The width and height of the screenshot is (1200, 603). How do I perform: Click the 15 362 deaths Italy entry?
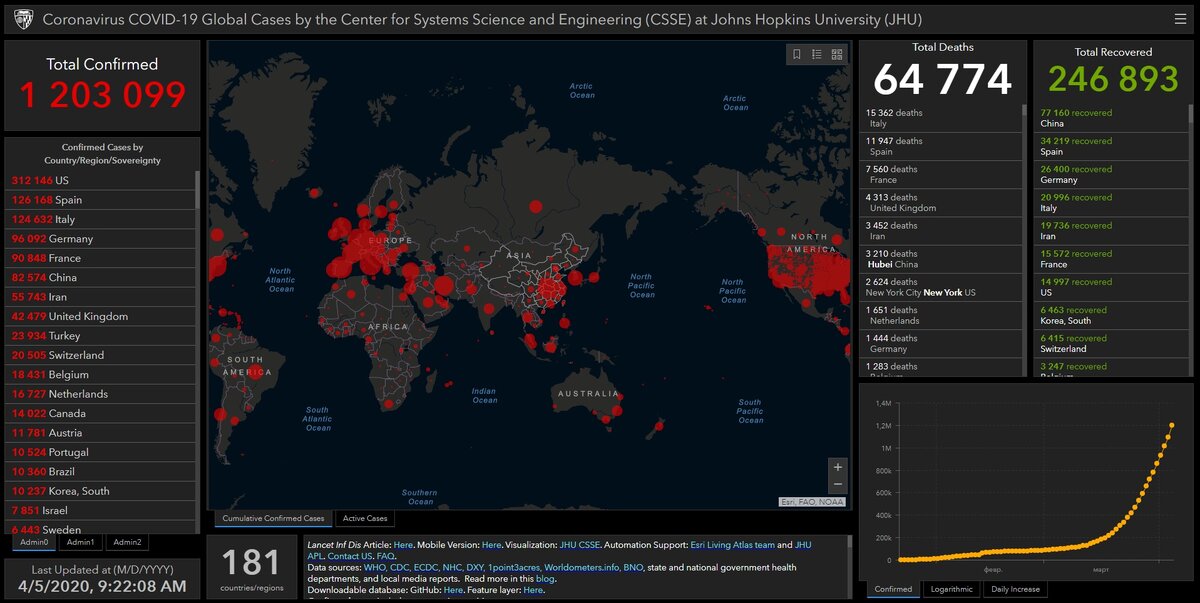point(940,118)
